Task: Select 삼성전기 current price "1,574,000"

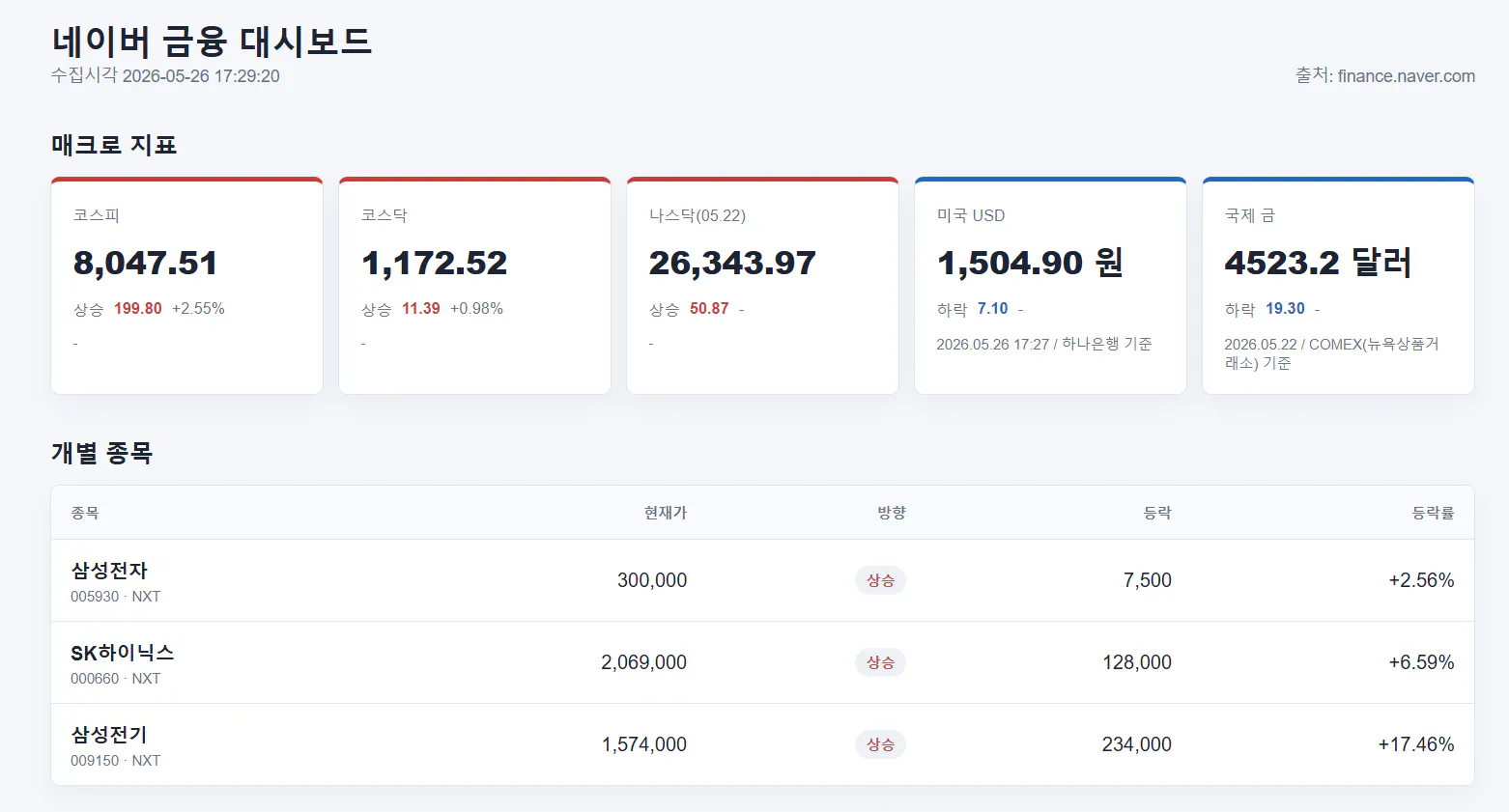Action: (x=644, y=744)
